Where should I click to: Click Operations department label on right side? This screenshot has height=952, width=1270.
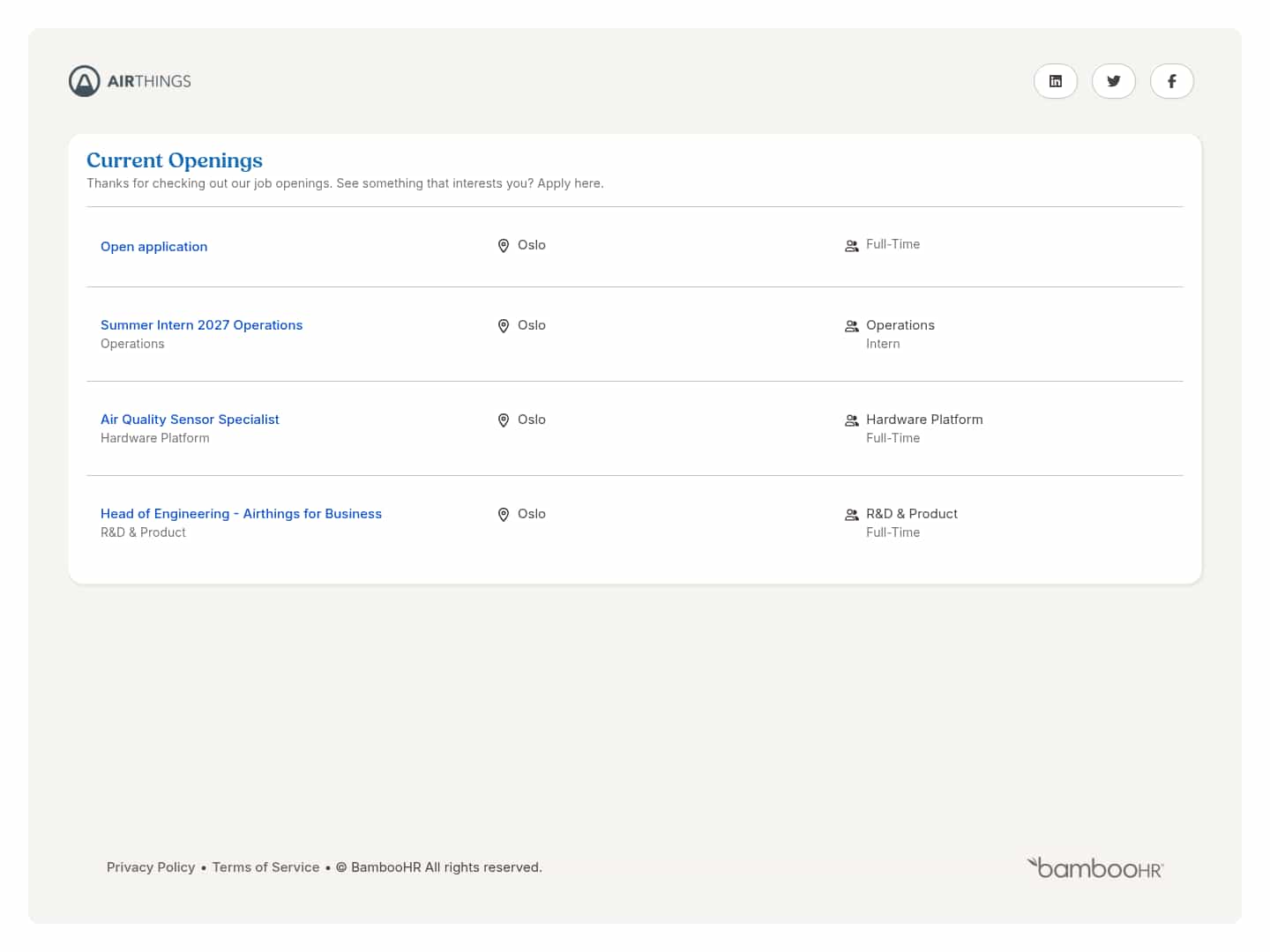coord(900,325)
